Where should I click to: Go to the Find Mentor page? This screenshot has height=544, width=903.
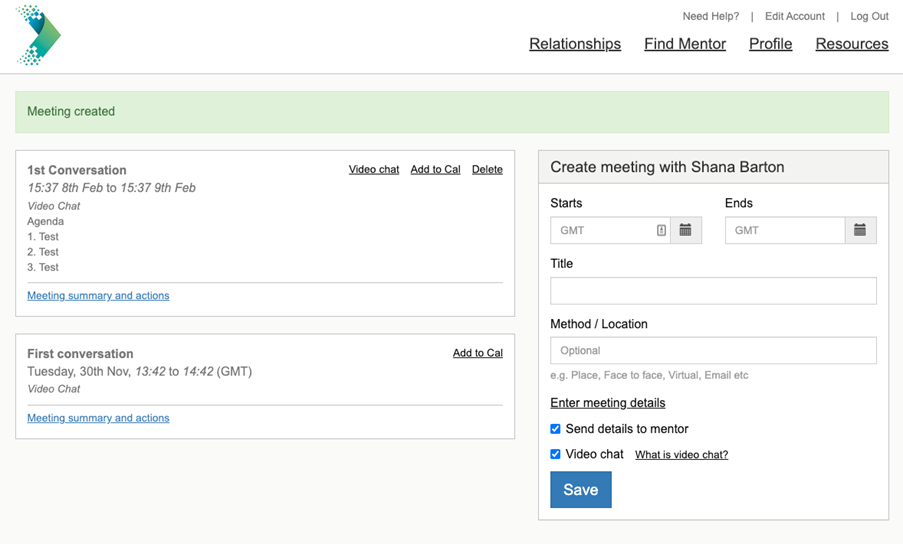[685, 44]
